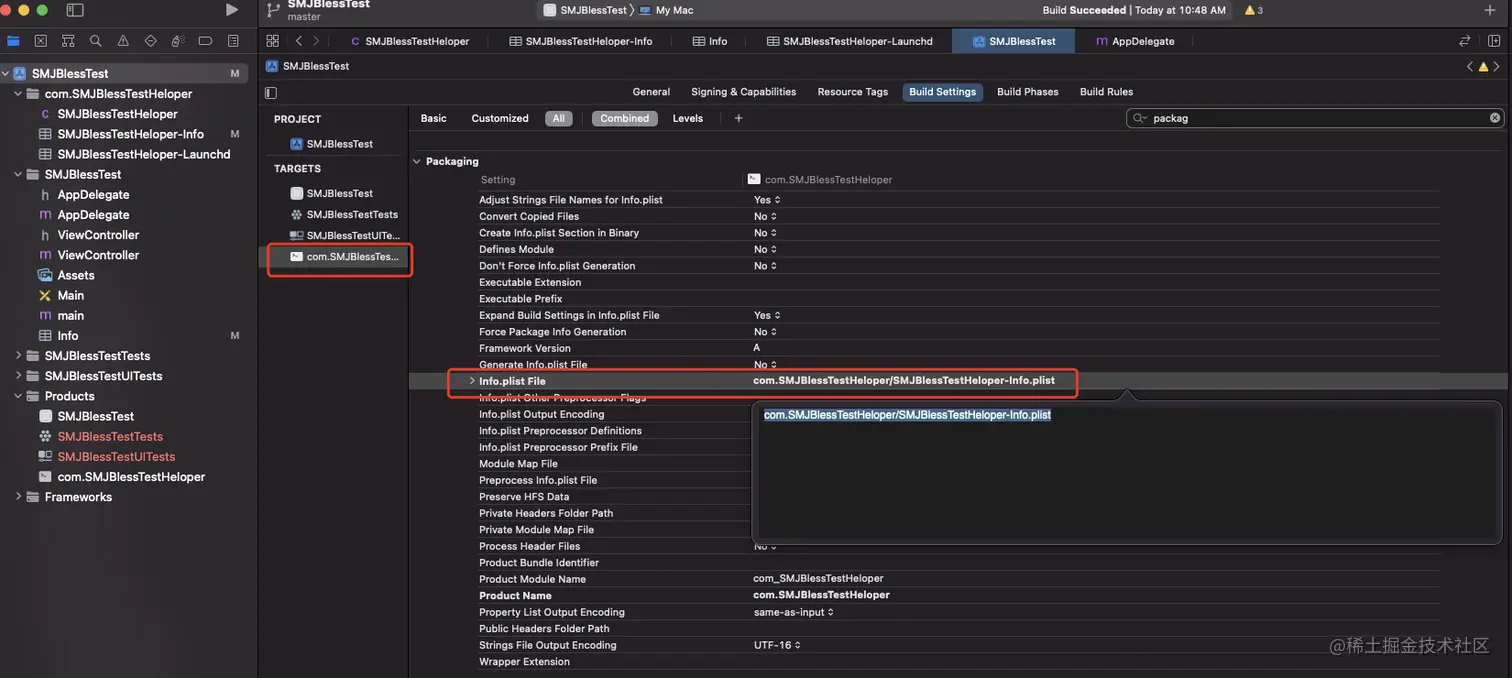
Task: Click the master branch icon
Action: (x=272, y=10)
